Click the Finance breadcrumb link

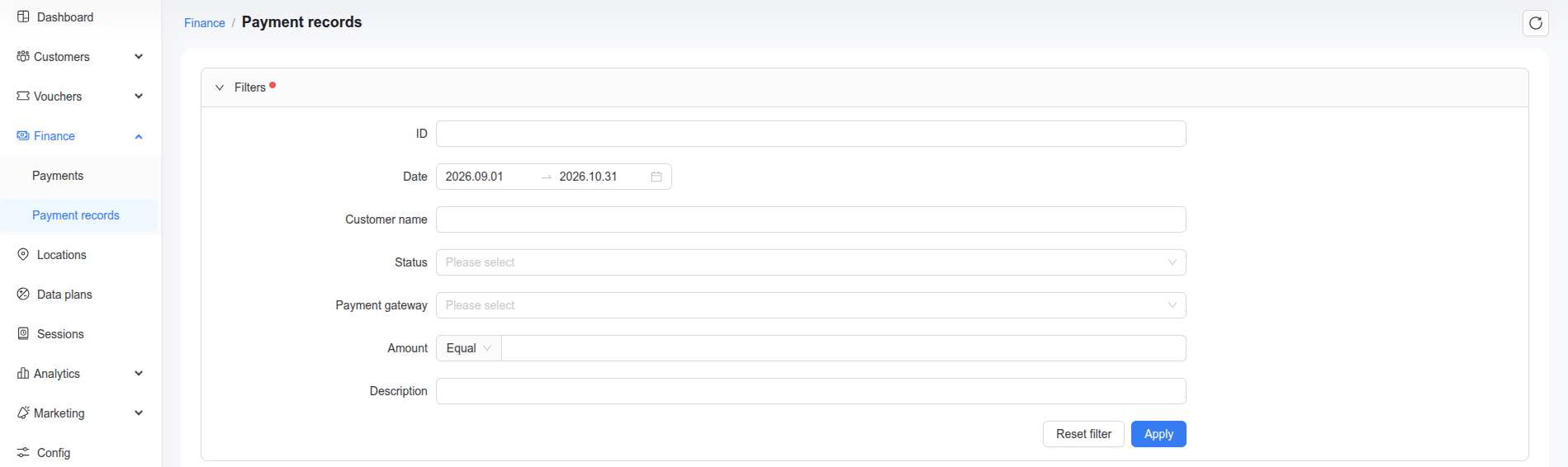[205, 23]
